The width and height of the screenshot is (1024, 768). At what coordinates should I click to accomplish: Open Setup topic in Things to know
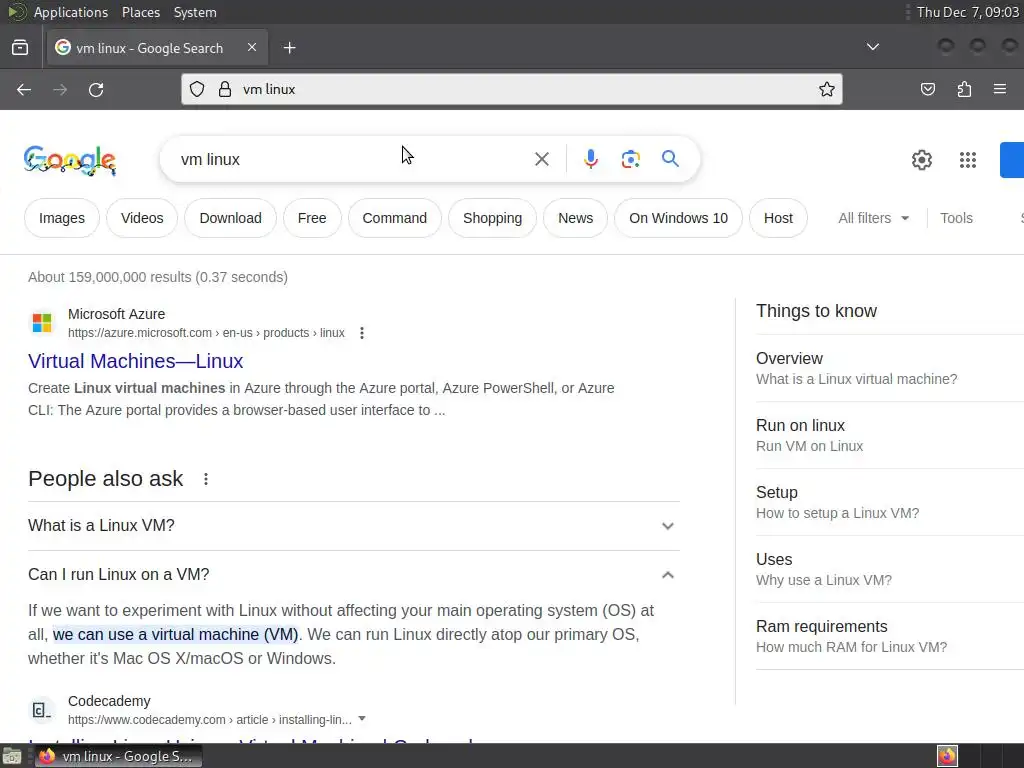coord(889,502)
